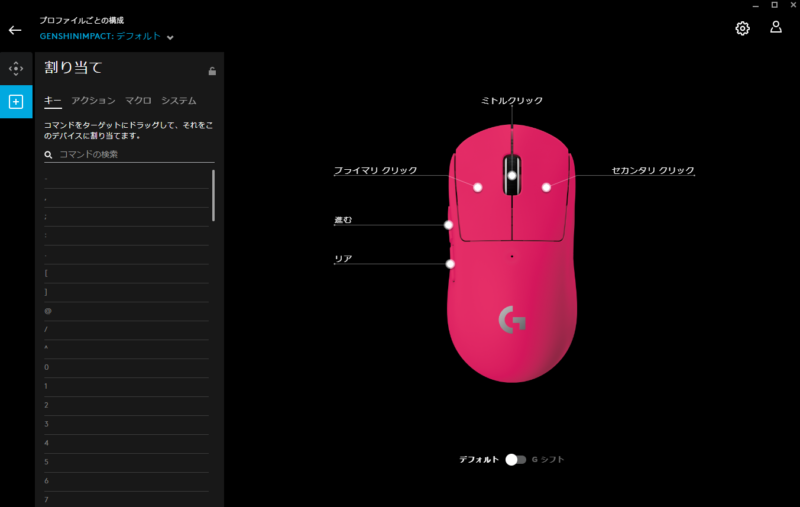This screenshot has height=507, width=800.
Task: Select the 進む side button label
Action: [x=343, y=220]
